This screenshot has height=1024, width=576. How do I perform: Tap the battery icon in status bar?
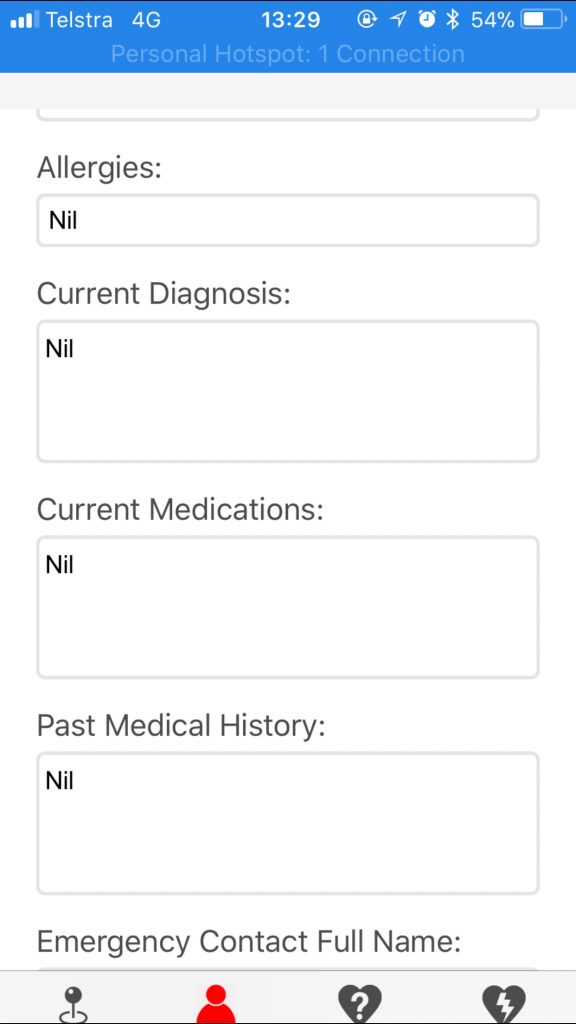(x=543, y=20)
